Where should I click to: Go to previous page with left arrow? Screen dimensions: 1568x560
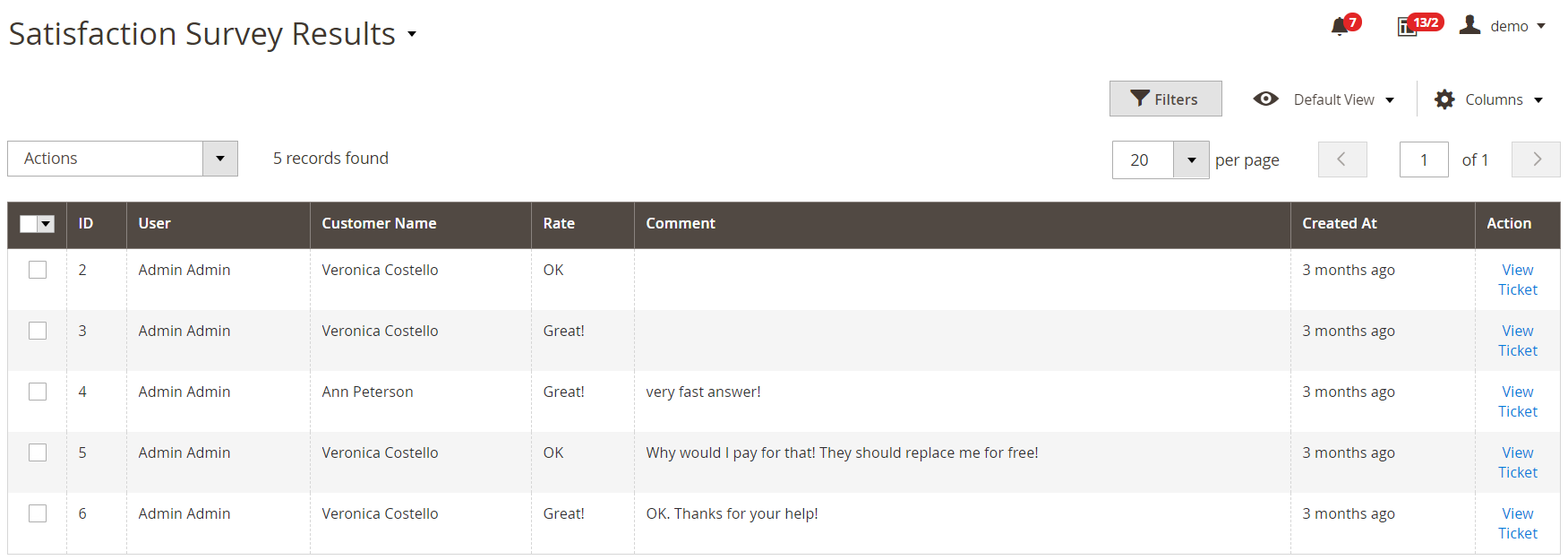point(1341,159)
